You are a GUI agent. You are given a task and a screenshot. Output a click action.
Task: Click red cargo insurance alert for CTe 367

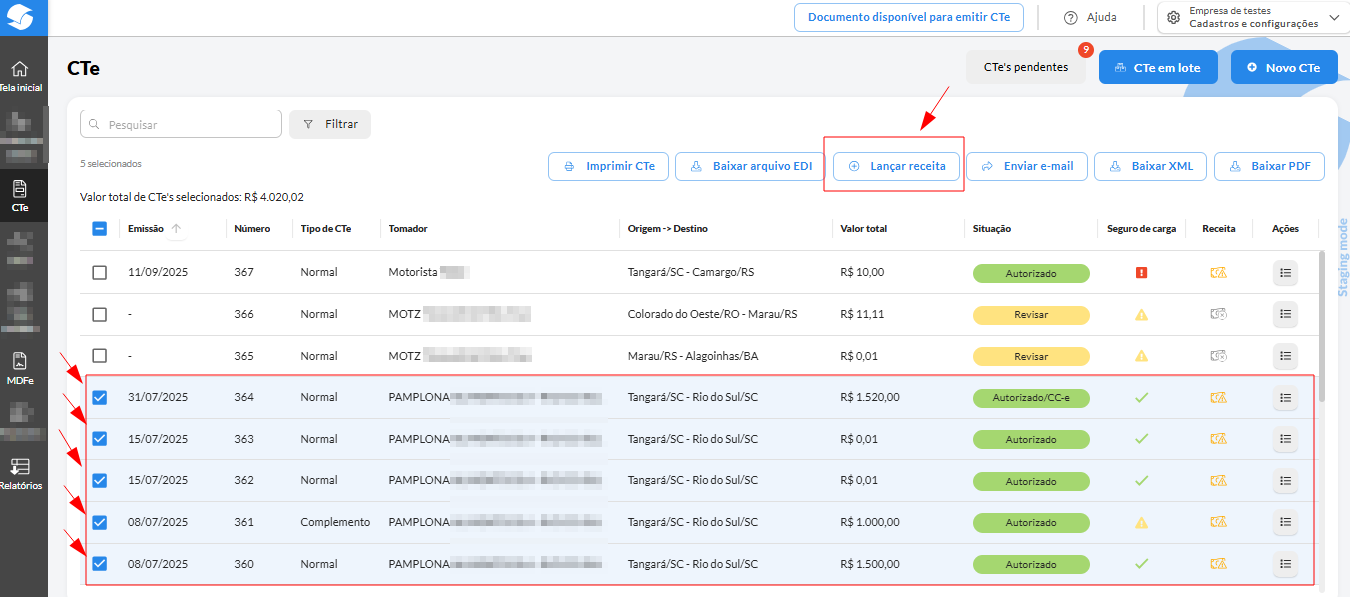click(x=1141, y=272)
